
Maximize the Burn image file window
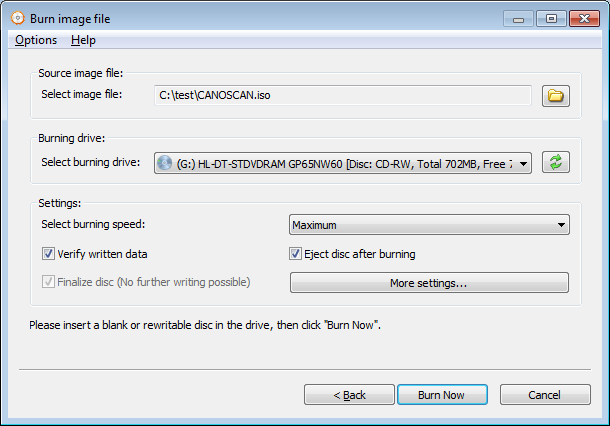coord(549,17)
